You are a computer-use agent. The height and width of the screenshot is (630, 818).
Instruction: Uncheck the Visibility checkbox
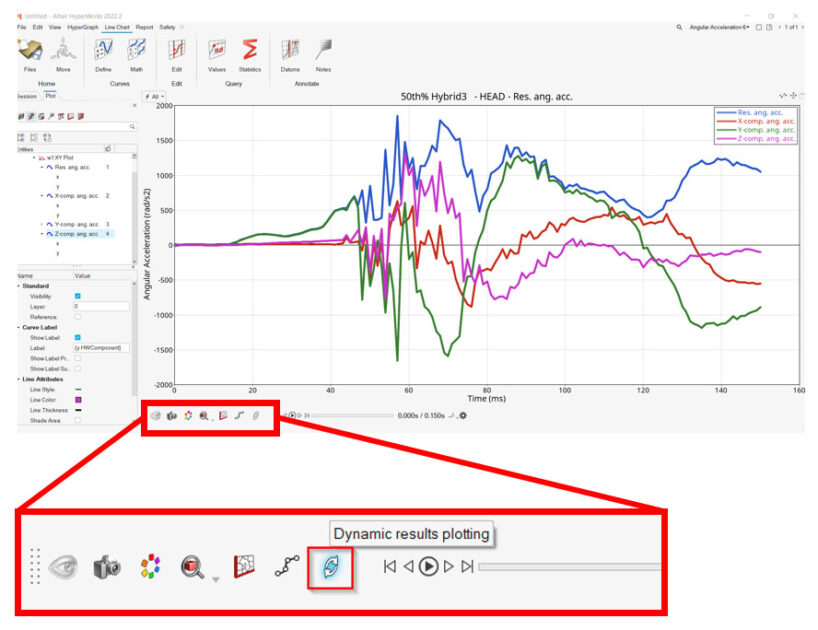click(x=78, y=296)
